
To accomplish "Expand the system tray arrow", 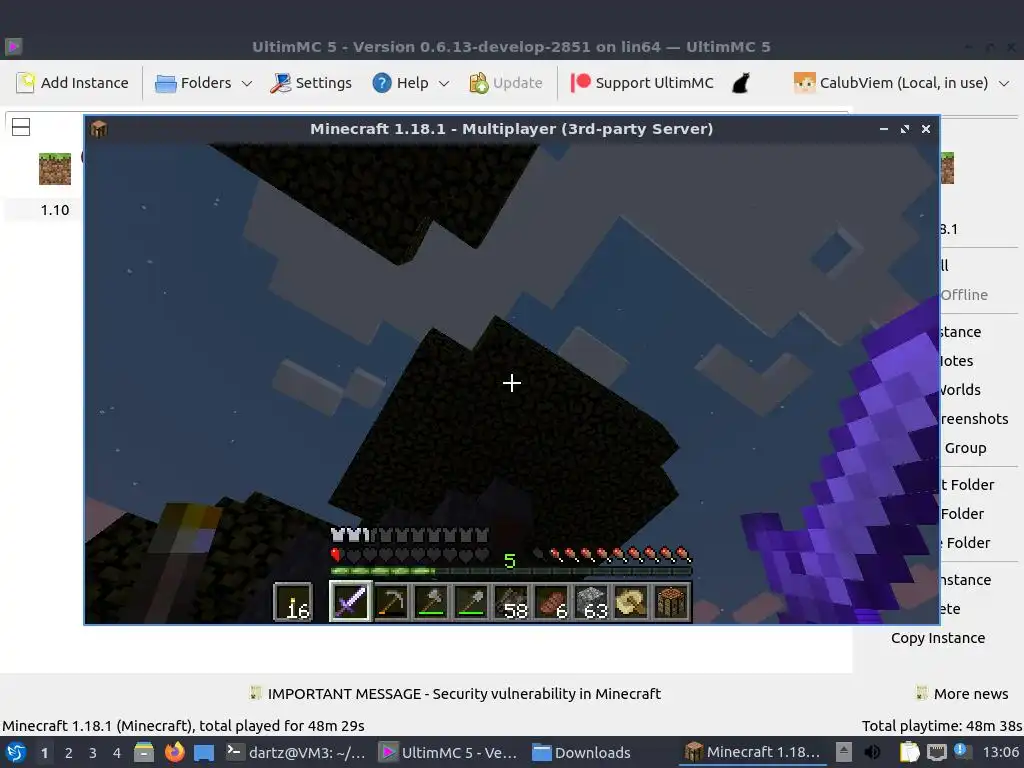I will click(x=844, y=752).
